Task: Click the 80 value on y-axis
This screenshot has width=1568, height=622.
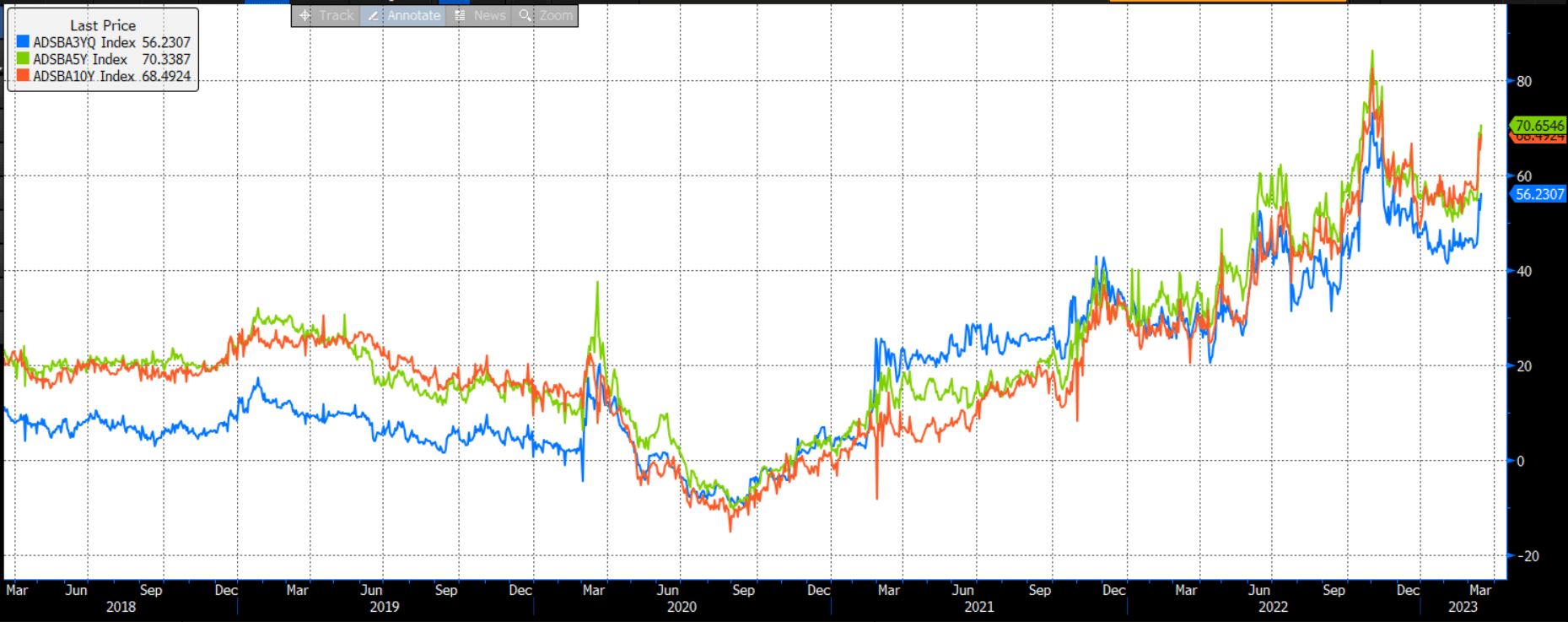Action: pos(1524,82)
